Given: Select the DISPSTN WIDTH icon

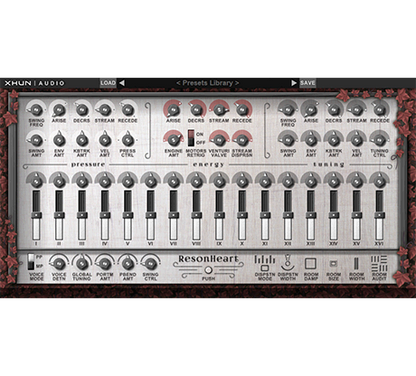Looking at the screenshot, I should coord(288,262).
